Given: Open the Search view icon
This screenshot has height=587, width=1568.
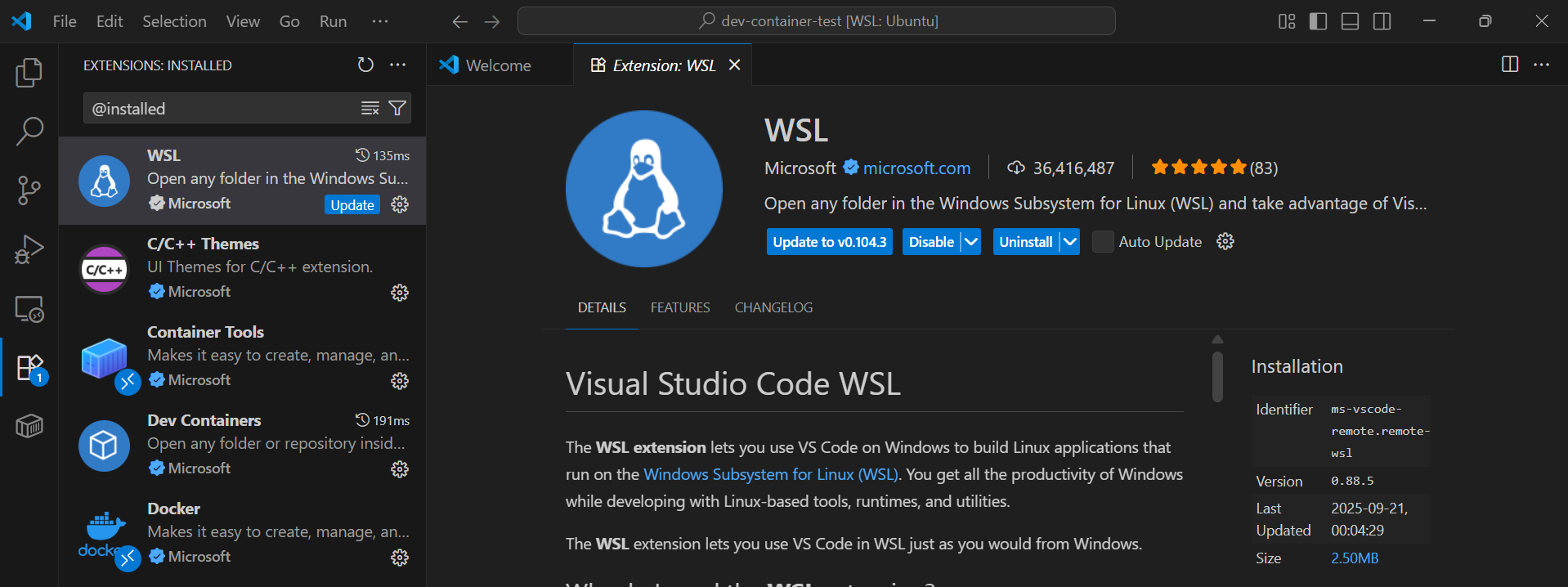Looking at the screenshot, I should coord(29,131).
